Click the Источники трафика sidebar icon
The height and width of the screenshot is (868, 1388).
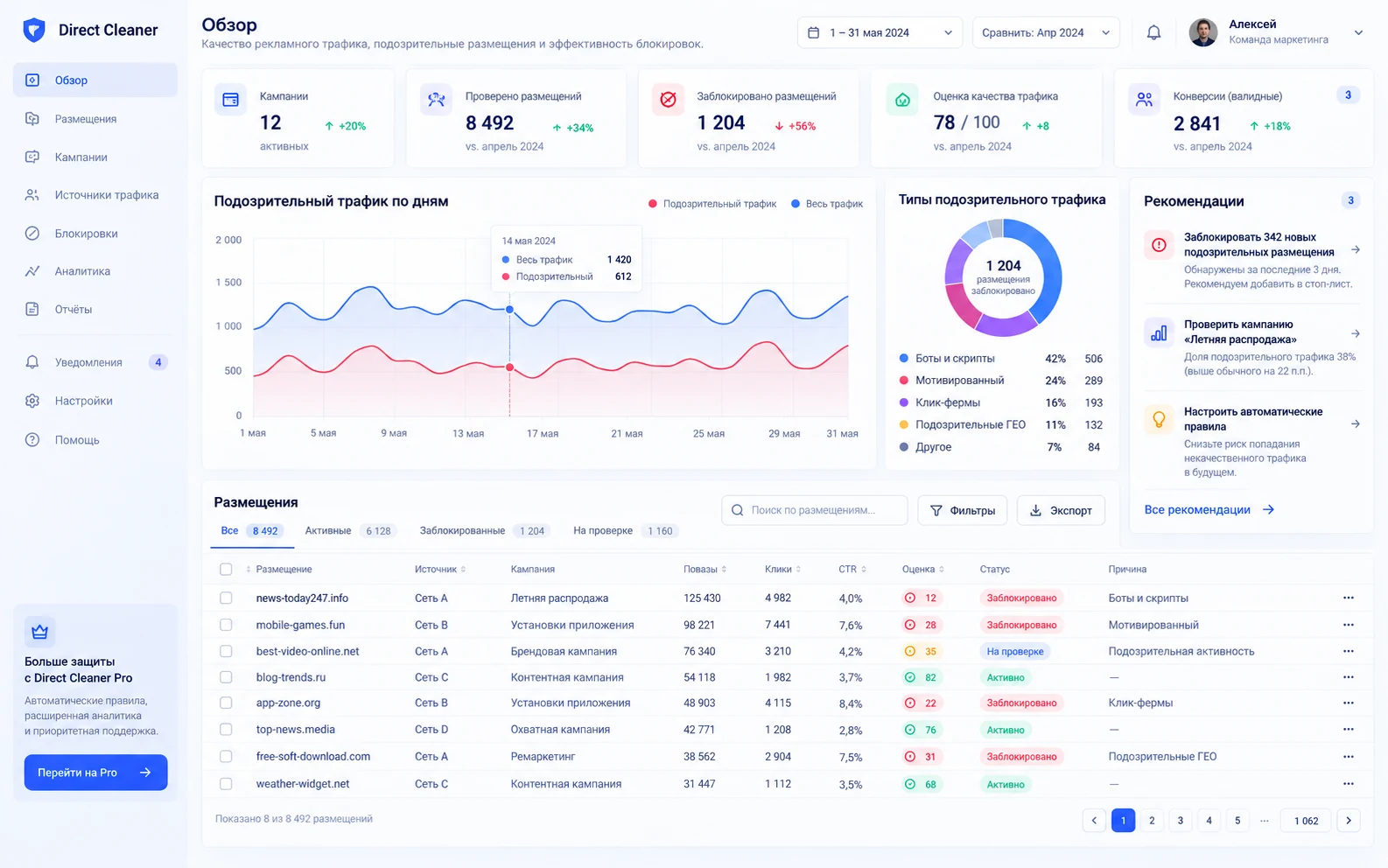click(32, 195)
